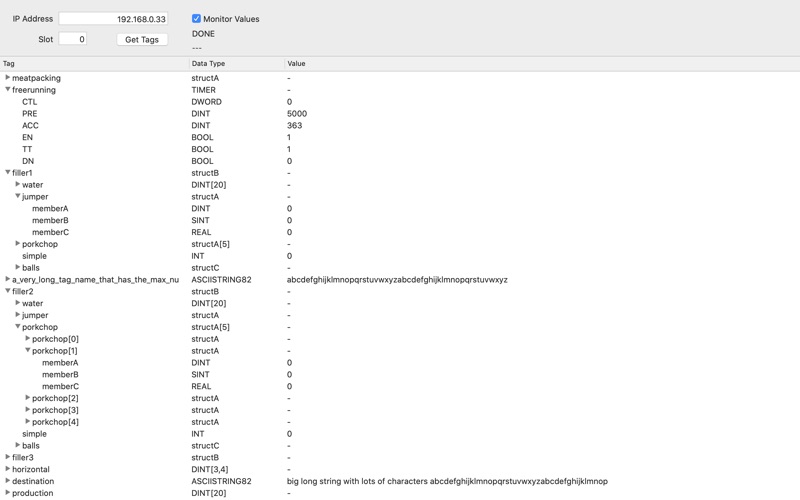
Task: Click the ACC value 363
Action: pyautogui.click(x=294, y=125)
